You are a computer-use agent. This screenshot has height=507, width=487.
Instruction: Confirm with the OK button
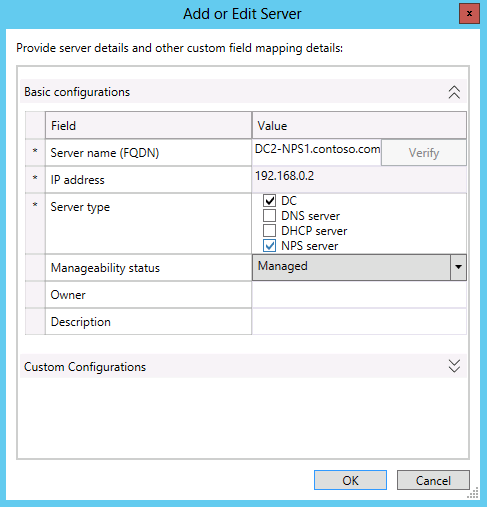pos(350,480)
